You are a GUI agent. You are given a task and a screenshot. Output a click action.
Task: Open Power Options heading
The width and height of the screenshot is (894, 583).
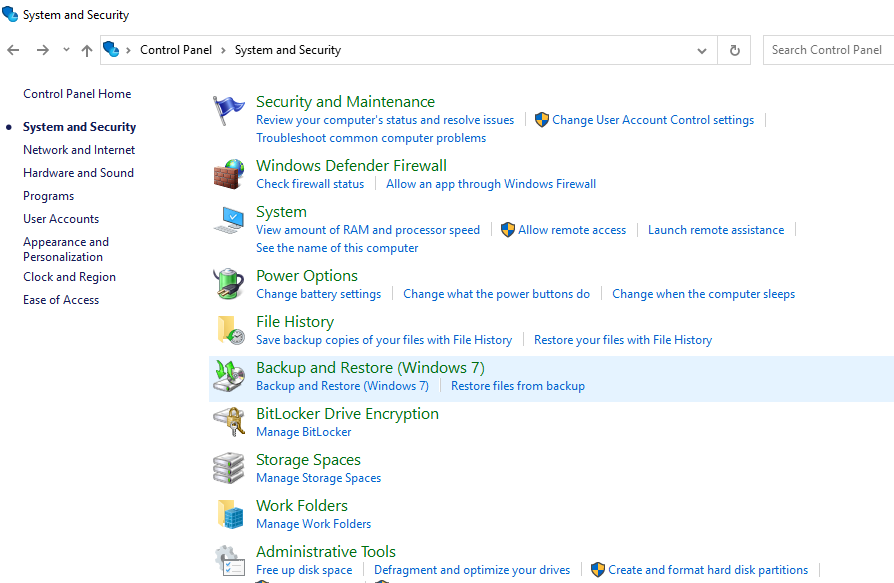307,275
